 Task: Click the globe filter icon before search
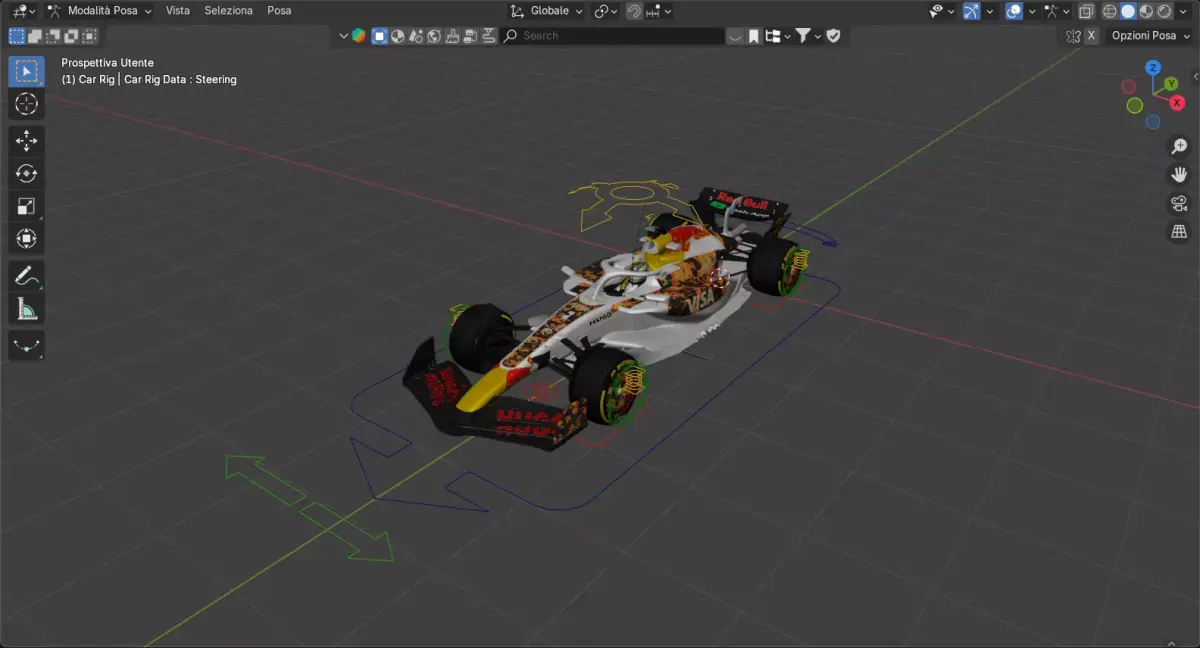pyautogui.click(x=434, y=36)
